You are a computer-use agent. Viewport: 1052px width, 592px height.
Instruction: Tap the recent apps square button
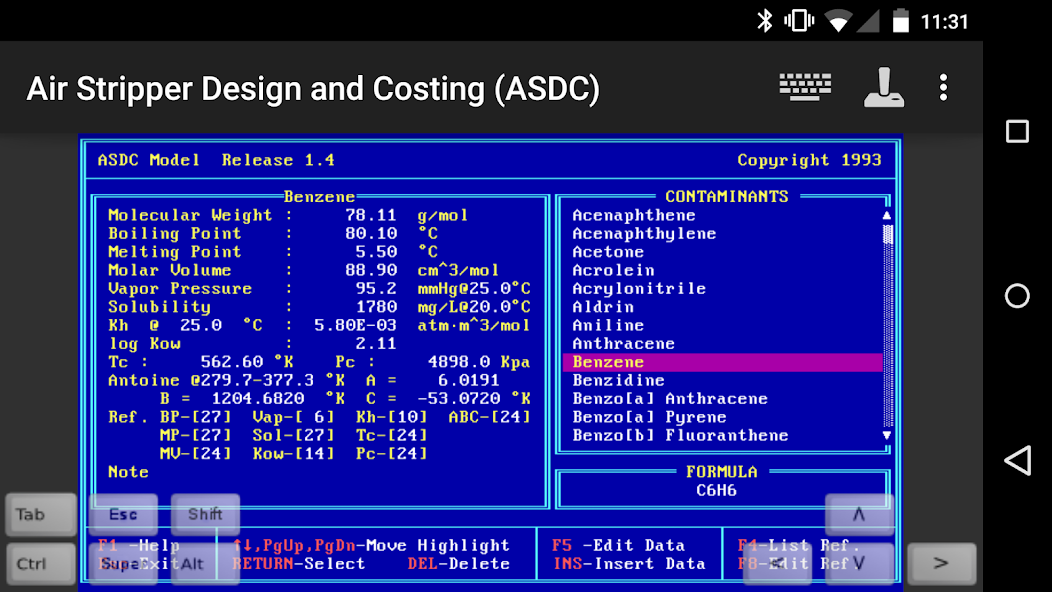[1017, 131]
